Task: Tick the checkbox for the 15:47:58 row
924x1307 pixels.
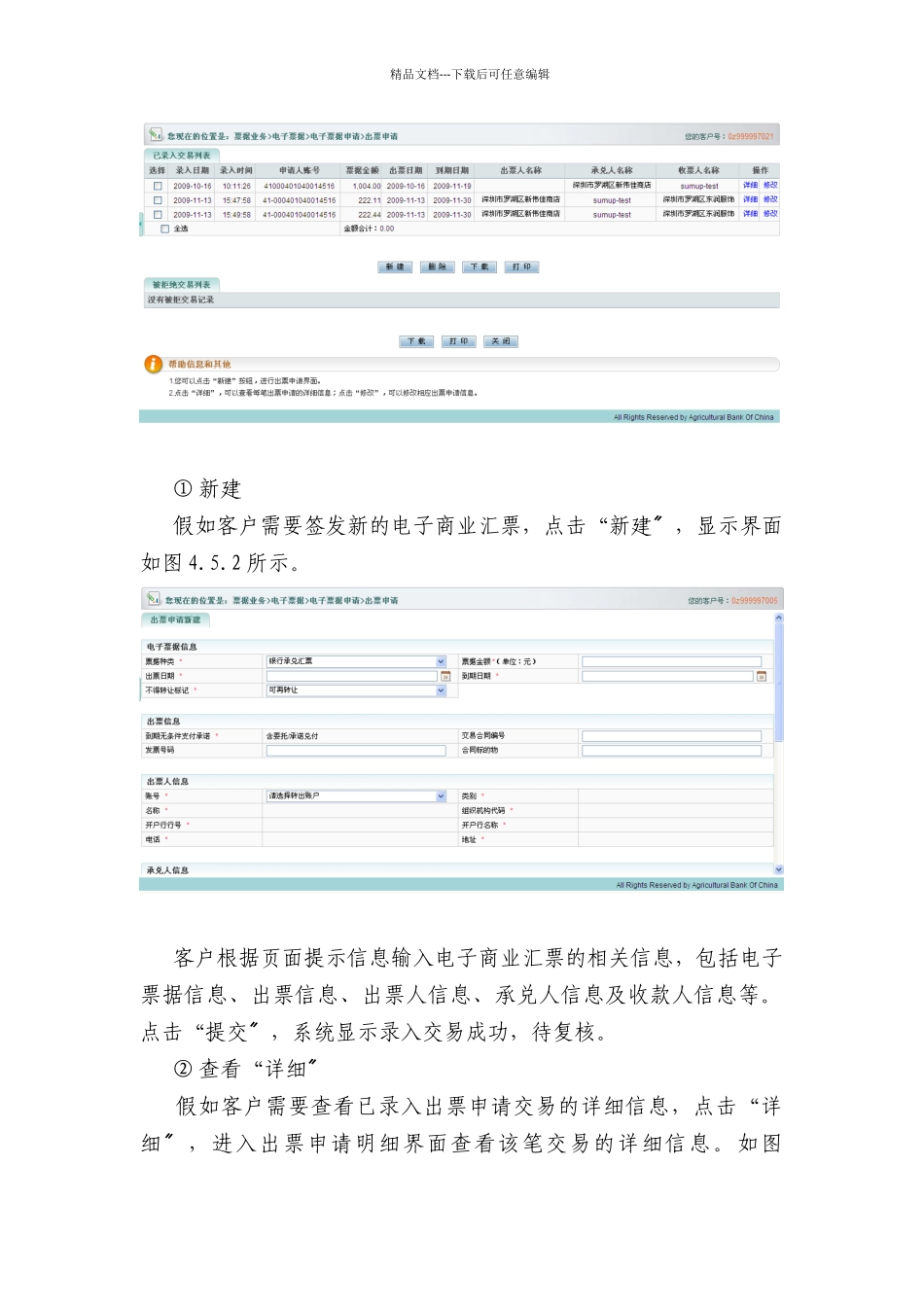Action: pos(158,200)
